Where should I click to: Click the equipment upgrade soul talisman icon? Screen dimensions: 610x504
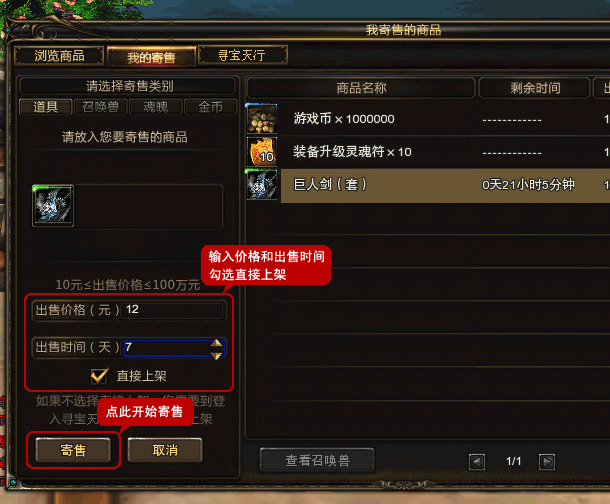pyautogui.click(x=262, y=152)
